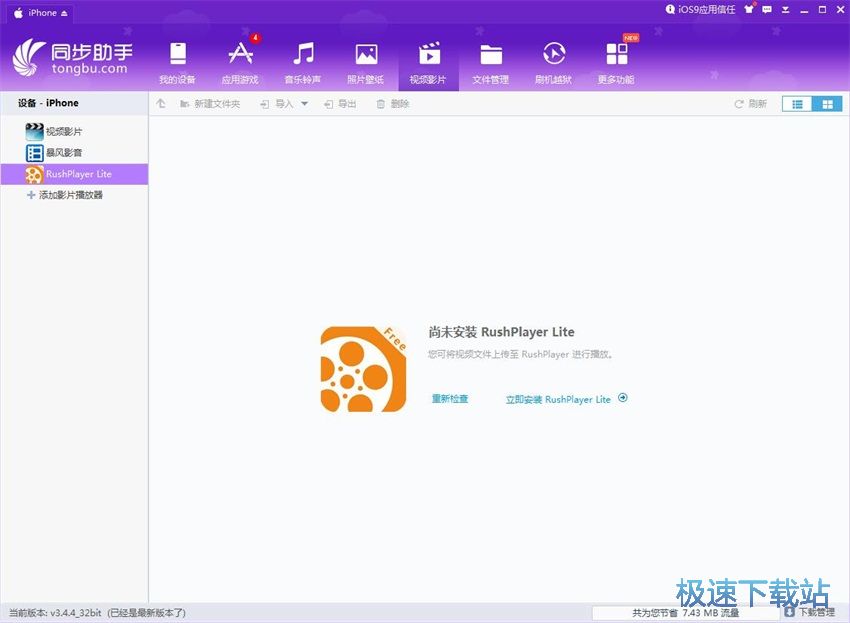Open 下载管理 download manager

click(809, 612)
